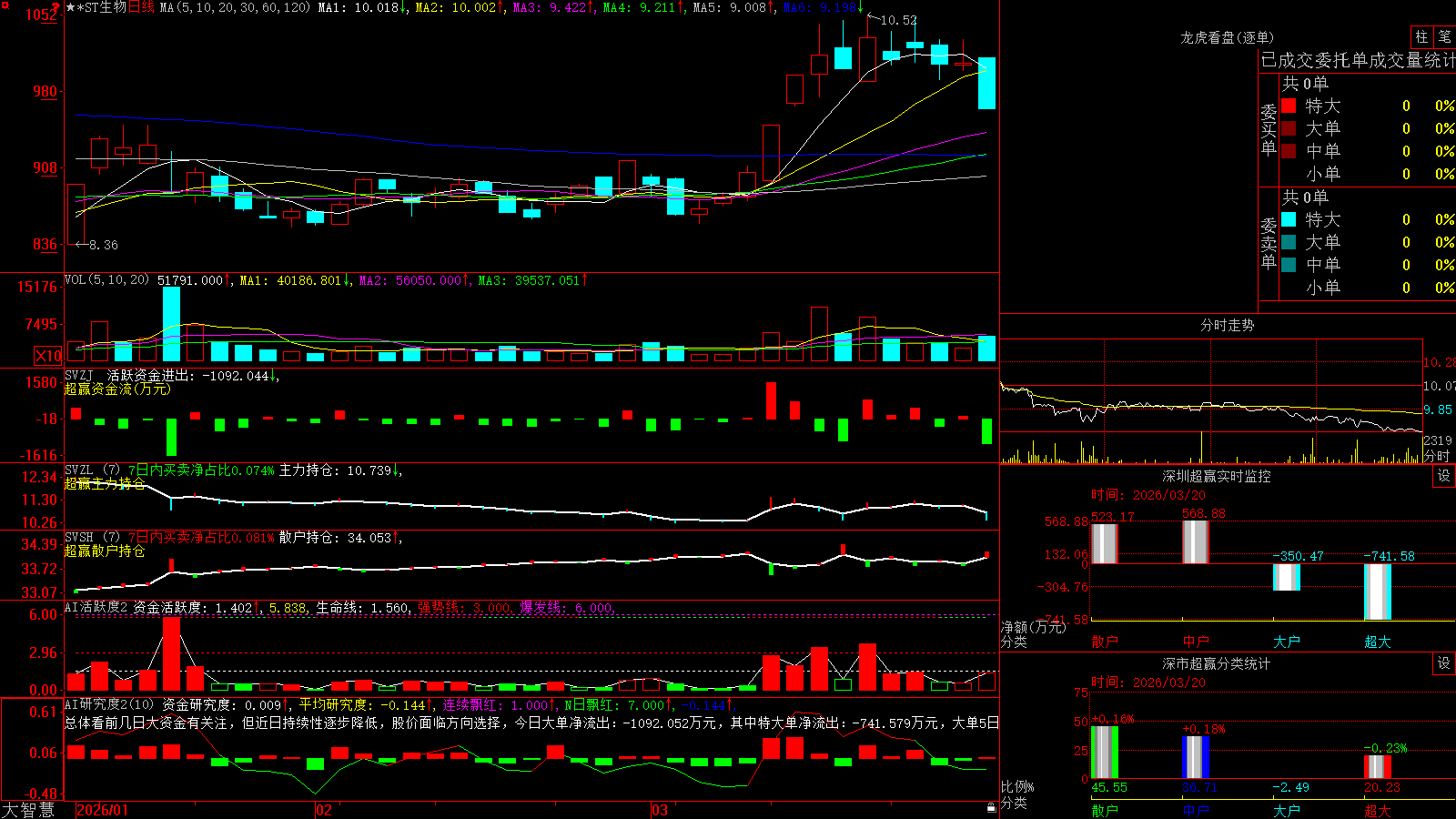Click the 大智慧 logo at bottom-left
Viewport: 1456px width, 819px height.
(28, 809)
